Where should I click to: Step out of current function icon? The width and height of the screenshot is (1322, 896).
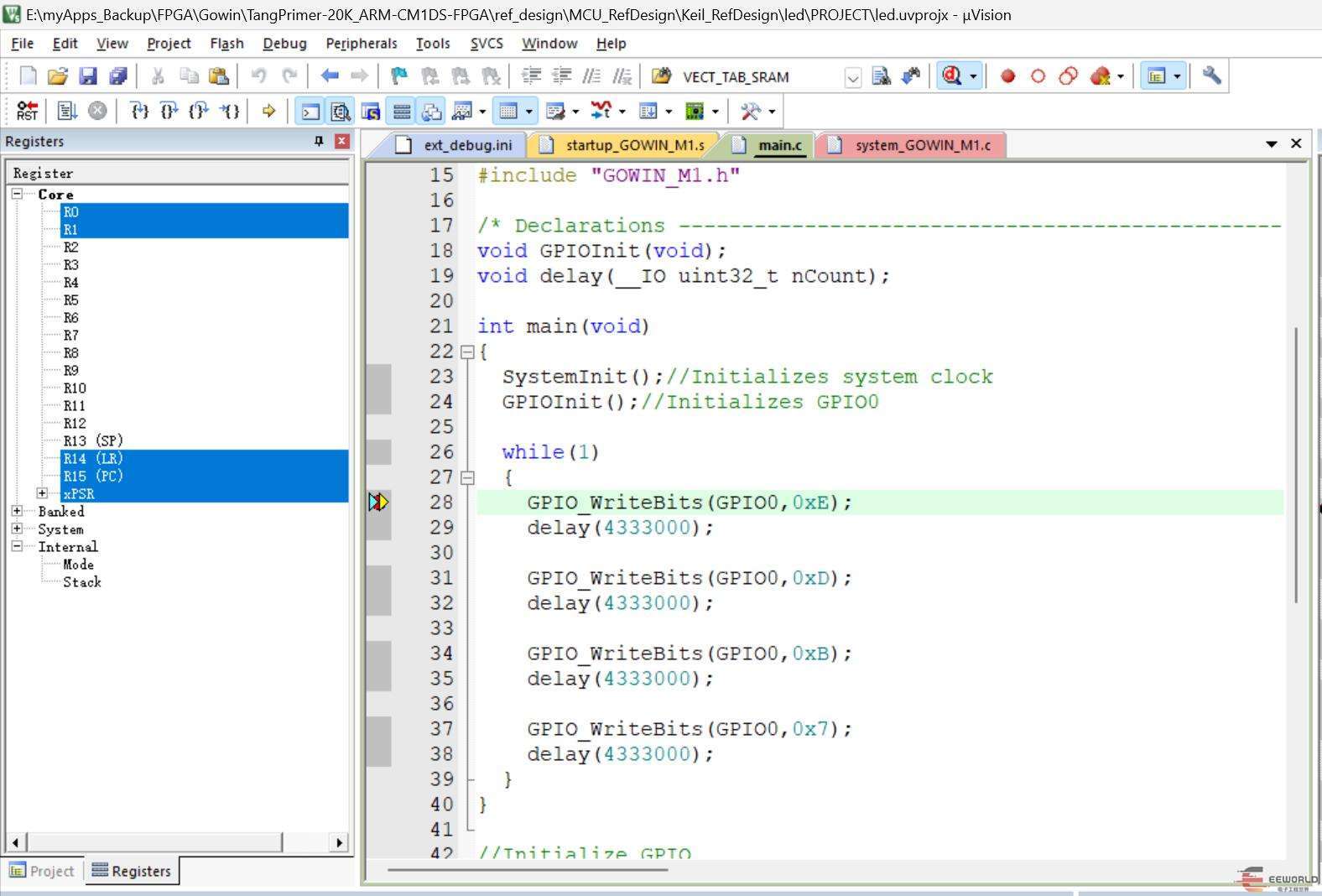coord(199,111)
